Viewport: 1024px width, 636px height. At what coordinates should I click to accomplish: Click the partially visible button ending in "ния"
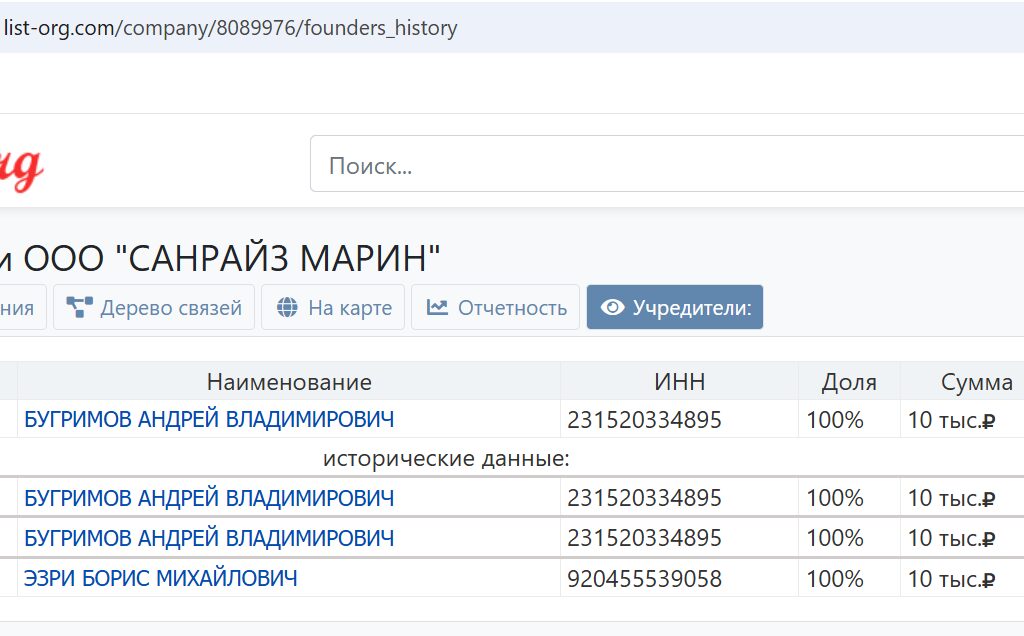tap(20, 308)
